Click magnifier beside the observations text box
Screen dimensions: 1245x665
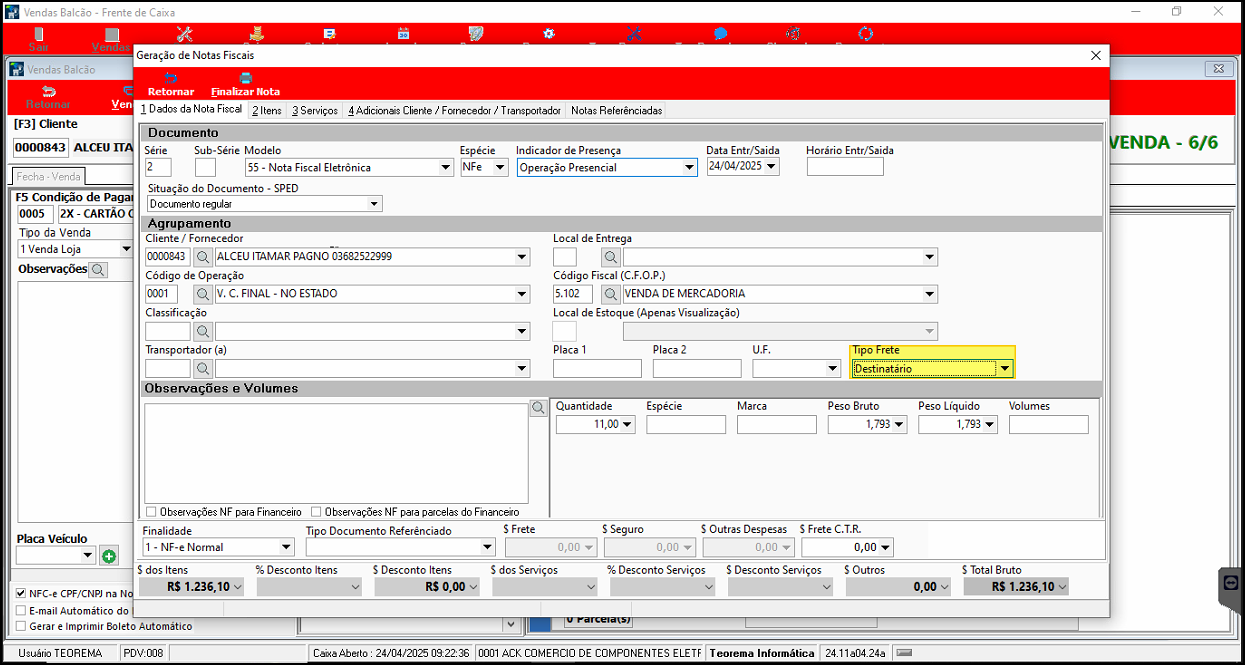[538, 408]
